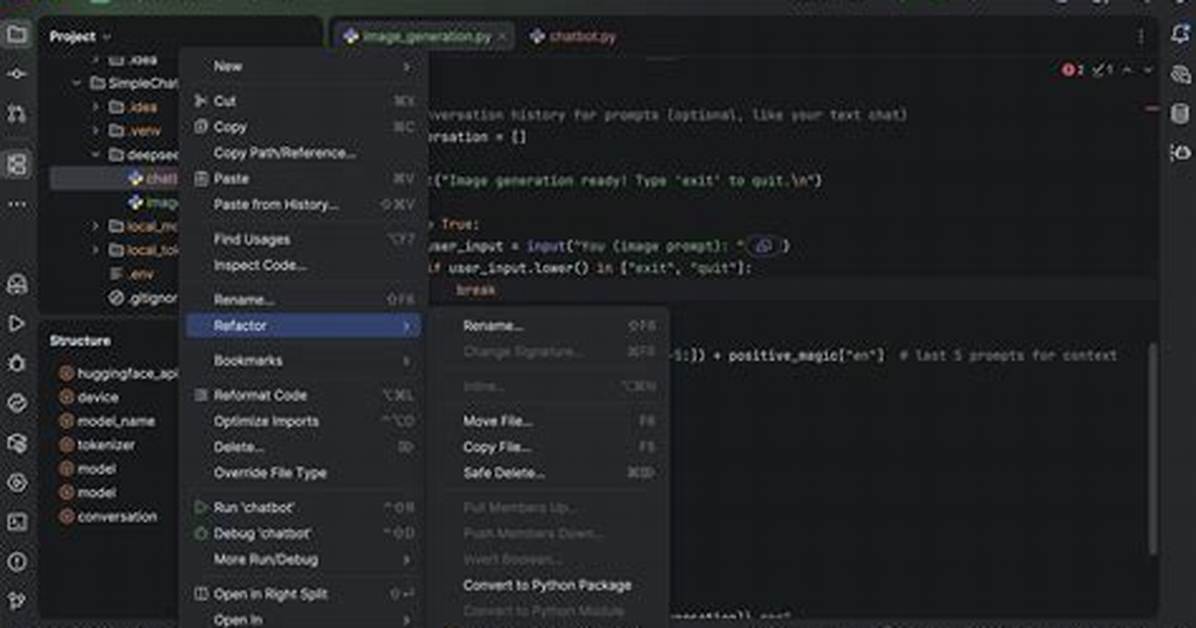Screen dimensions: 1196x628
Task: Open editor tabs options three-dot menu
Action: 1140,37
